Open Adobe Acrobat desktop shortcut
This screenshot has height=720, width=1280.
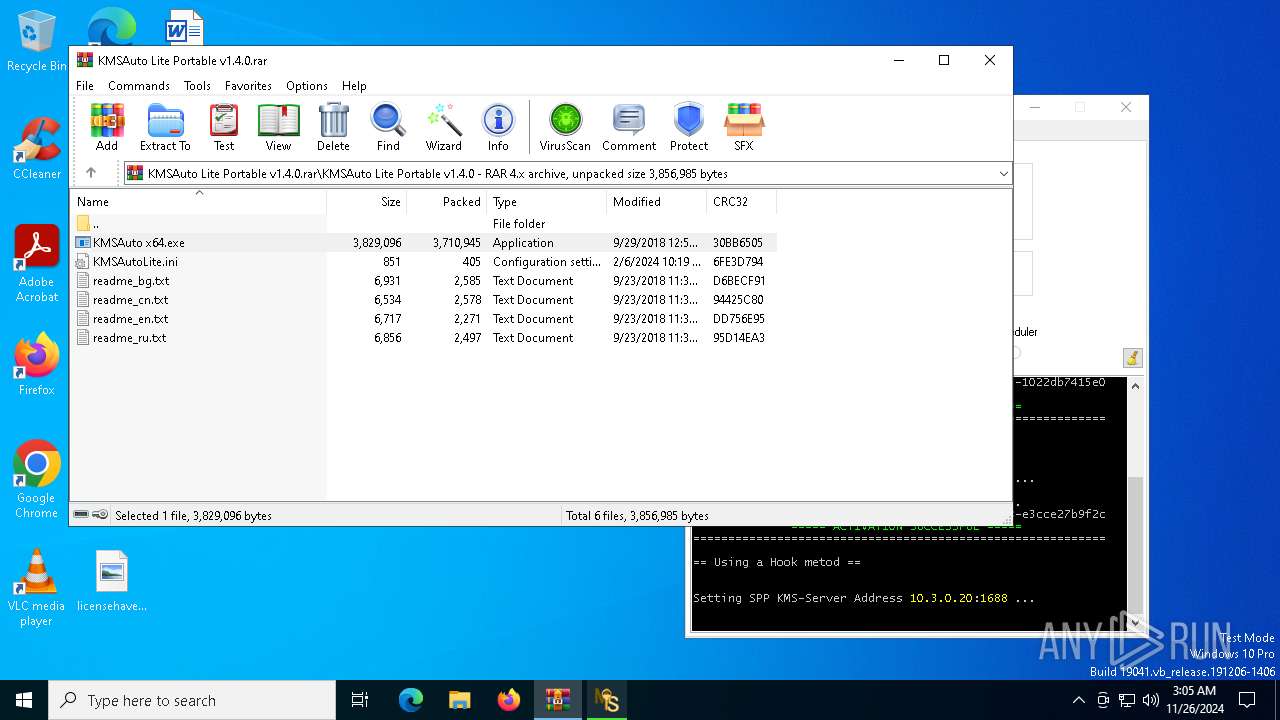pyautogui.click(x=37, y=263)
